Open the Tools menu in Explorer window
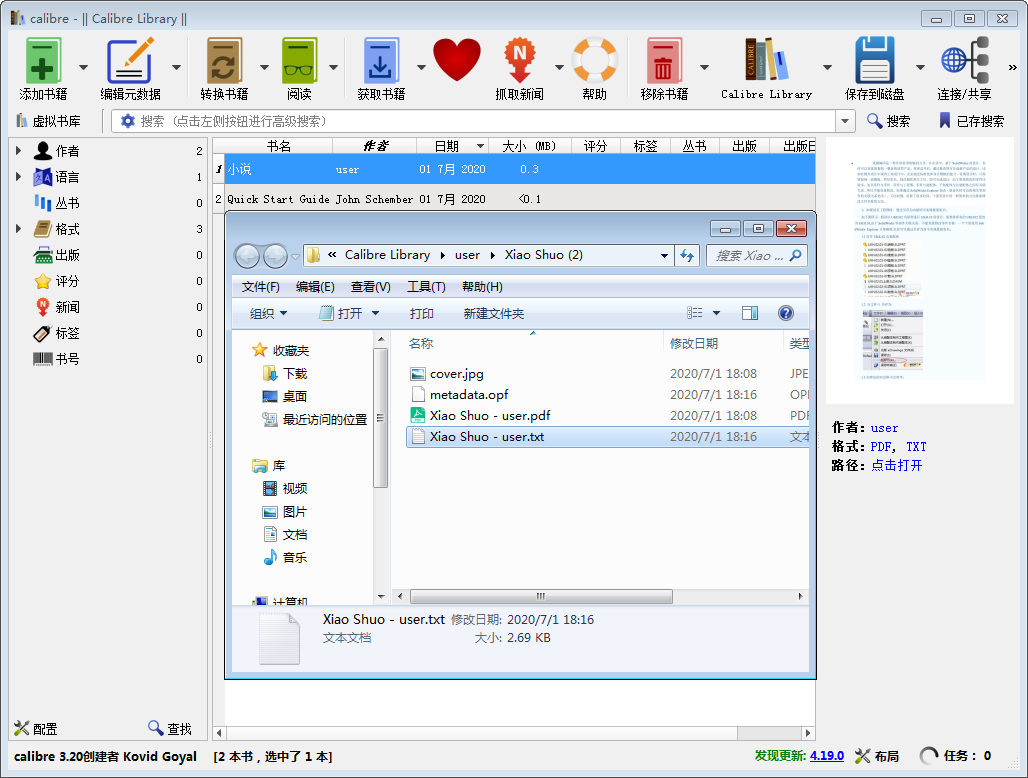The image size is (1028, 778). (x=426, y=287)
